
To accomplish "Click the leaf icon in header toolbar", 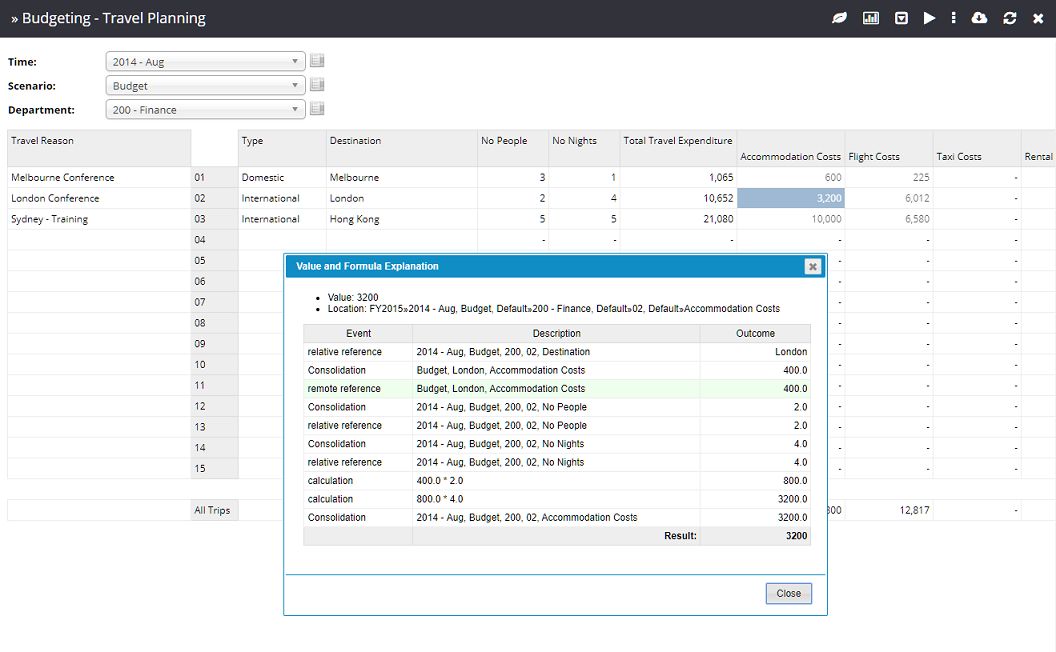I will (839, 18).
